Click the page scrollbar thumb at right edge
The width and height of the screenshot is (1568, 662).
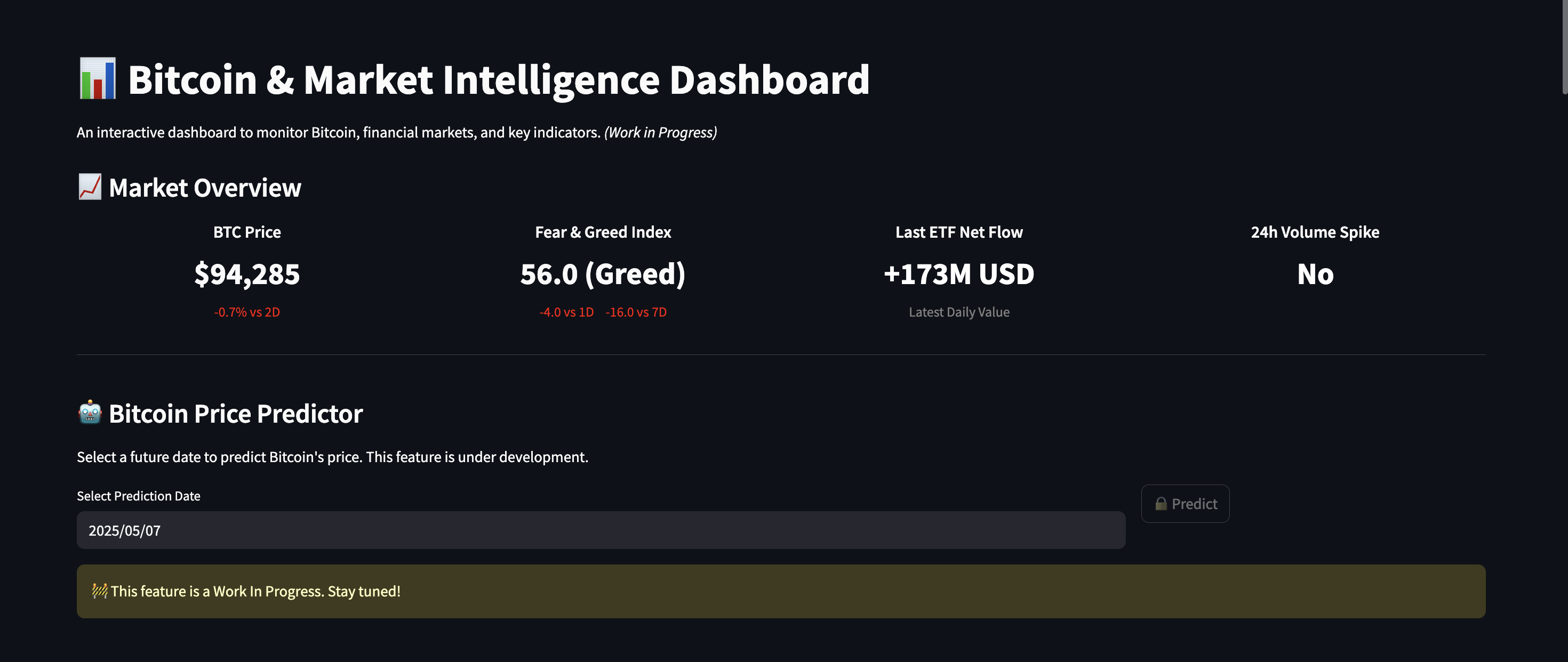[1564, 47]
